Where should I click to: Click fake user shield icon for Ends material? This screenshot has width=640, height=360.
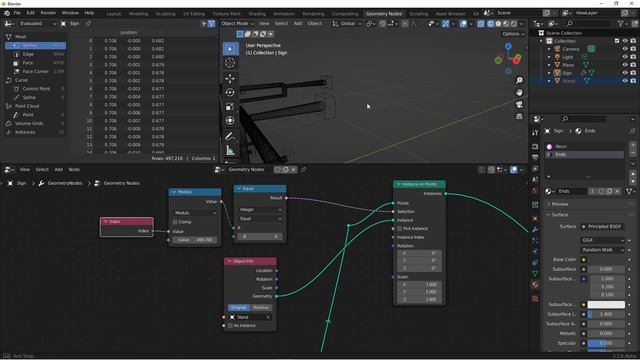coord(601,191)
